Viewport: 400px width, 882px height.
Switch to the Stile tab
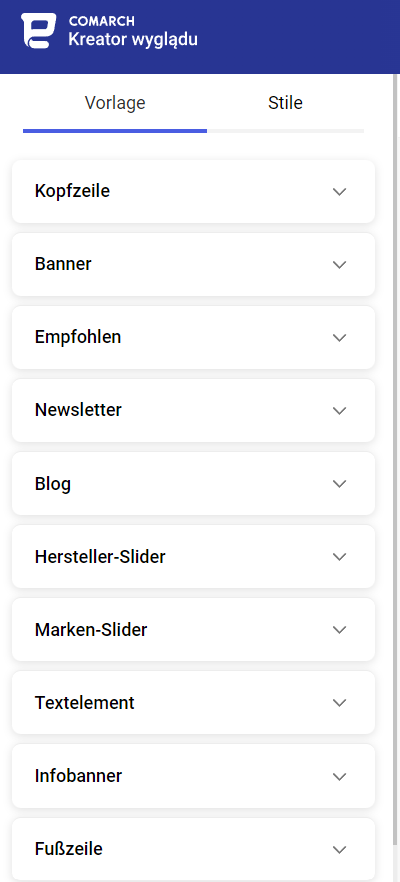[285, 103]
